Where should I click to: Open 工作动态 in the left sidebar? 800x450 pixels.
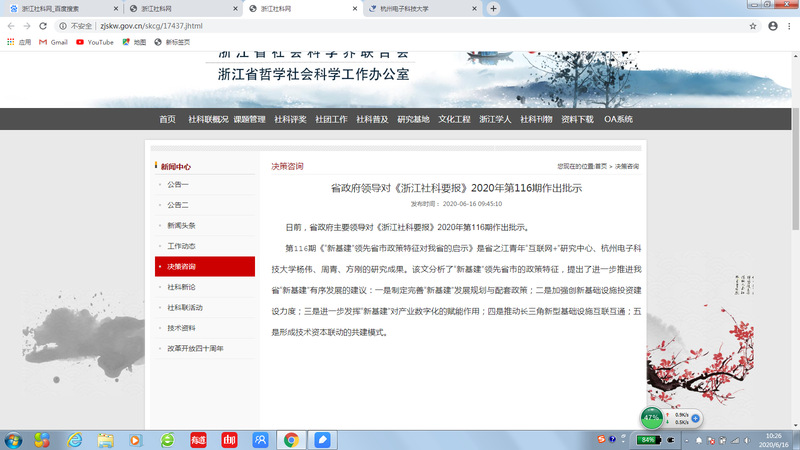(181, 246)
